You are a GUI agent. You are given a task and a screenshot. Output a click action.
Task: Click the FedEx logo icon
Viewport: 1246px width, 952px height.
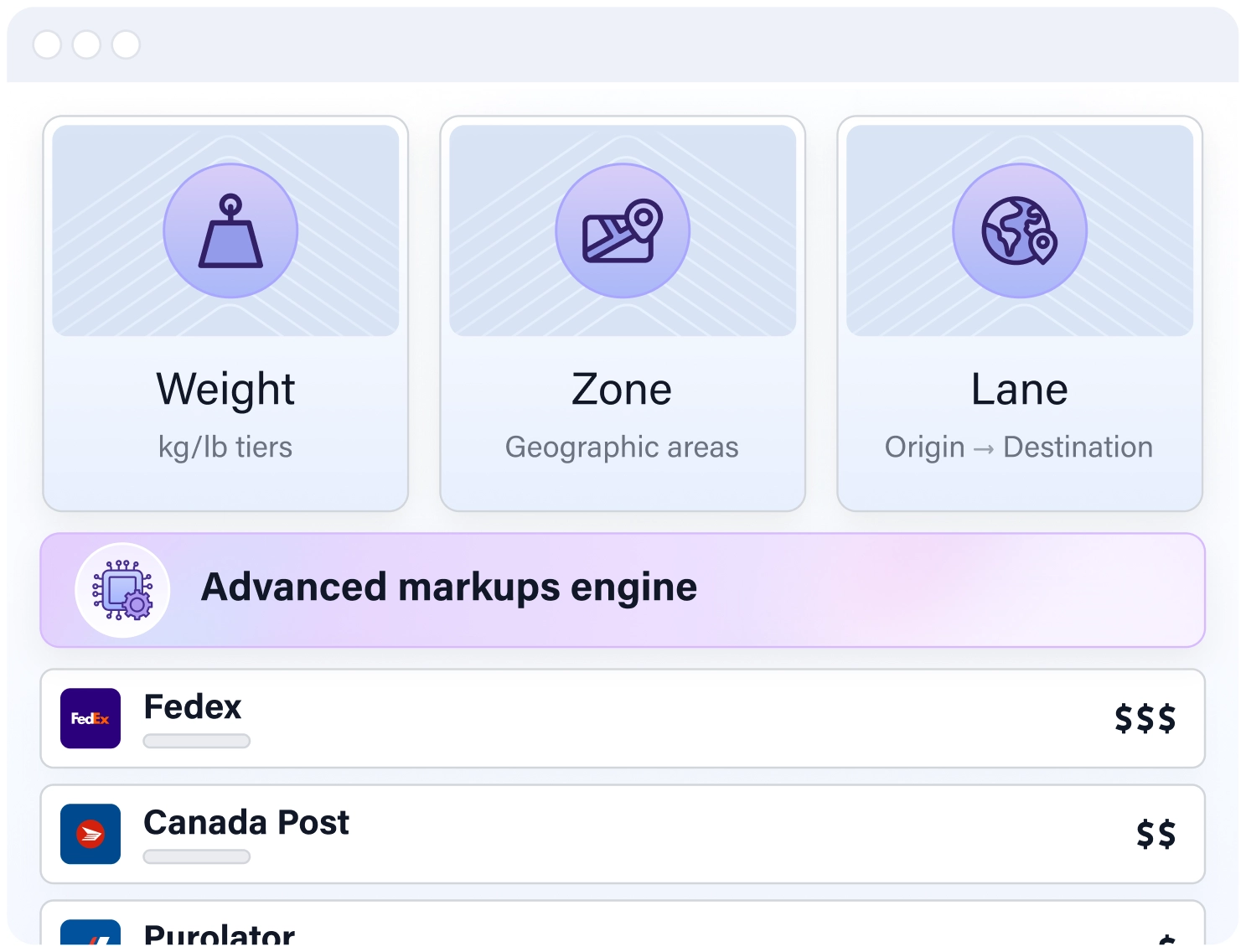tap(90, 718)
